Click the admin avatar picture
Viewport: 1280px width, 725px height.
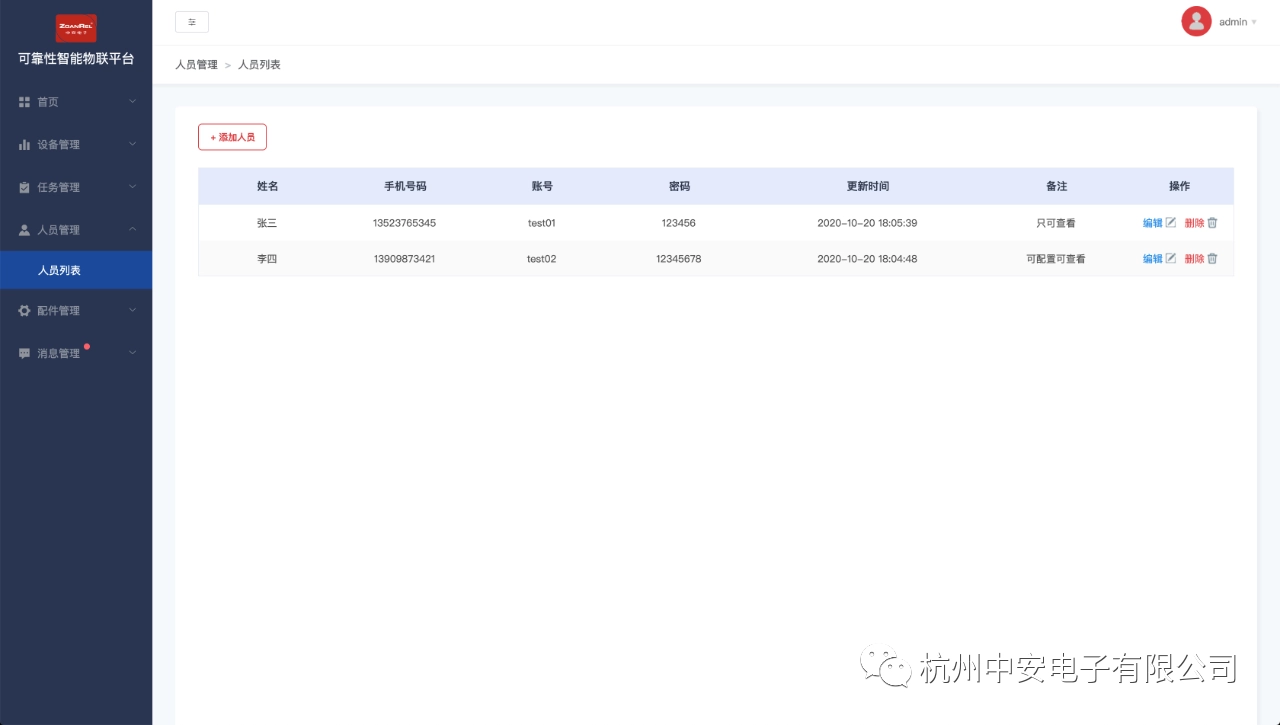click(1196, 21)
